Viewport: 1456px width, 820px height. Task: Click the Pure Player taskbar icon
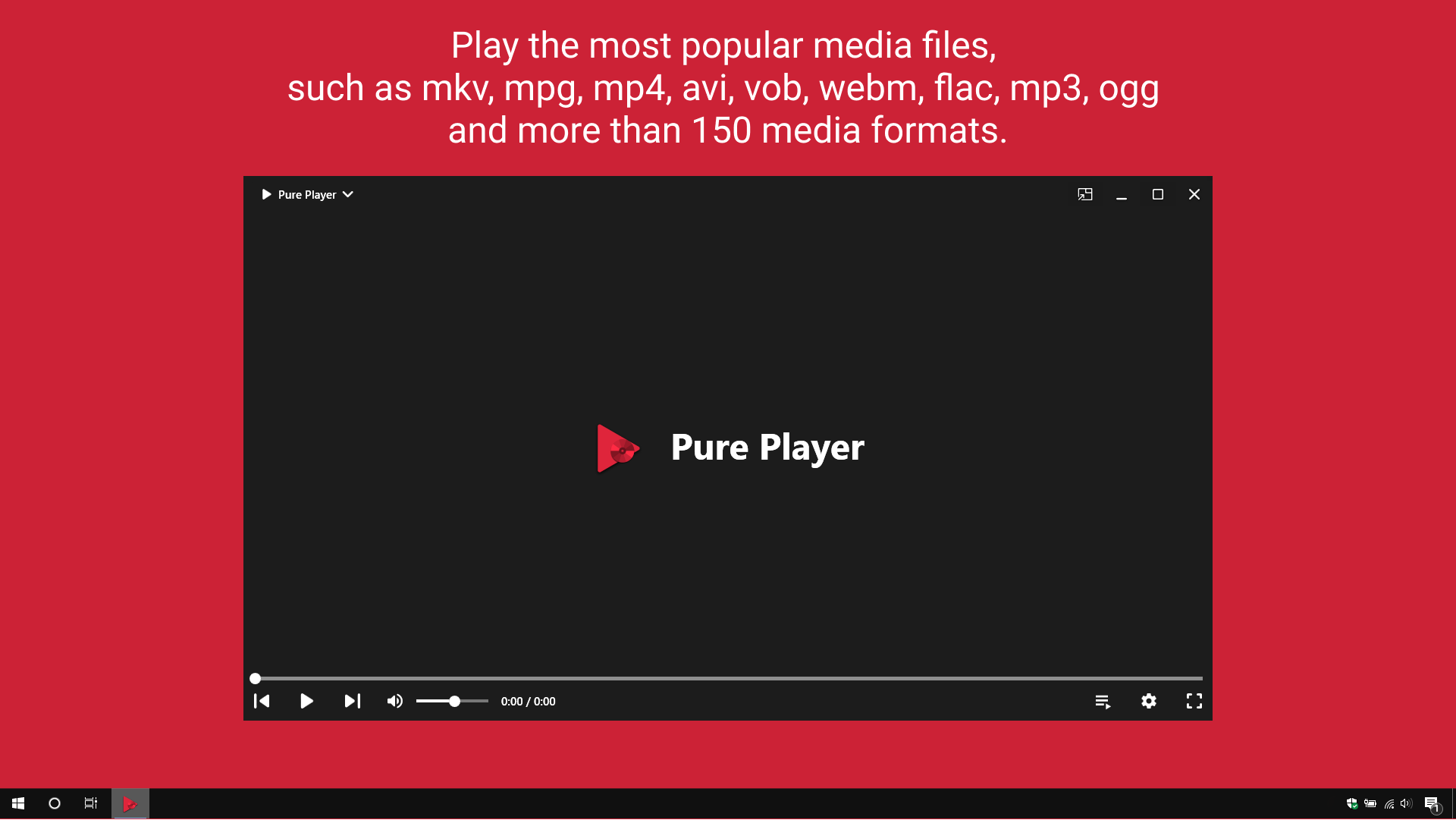(x=130, y=803)
